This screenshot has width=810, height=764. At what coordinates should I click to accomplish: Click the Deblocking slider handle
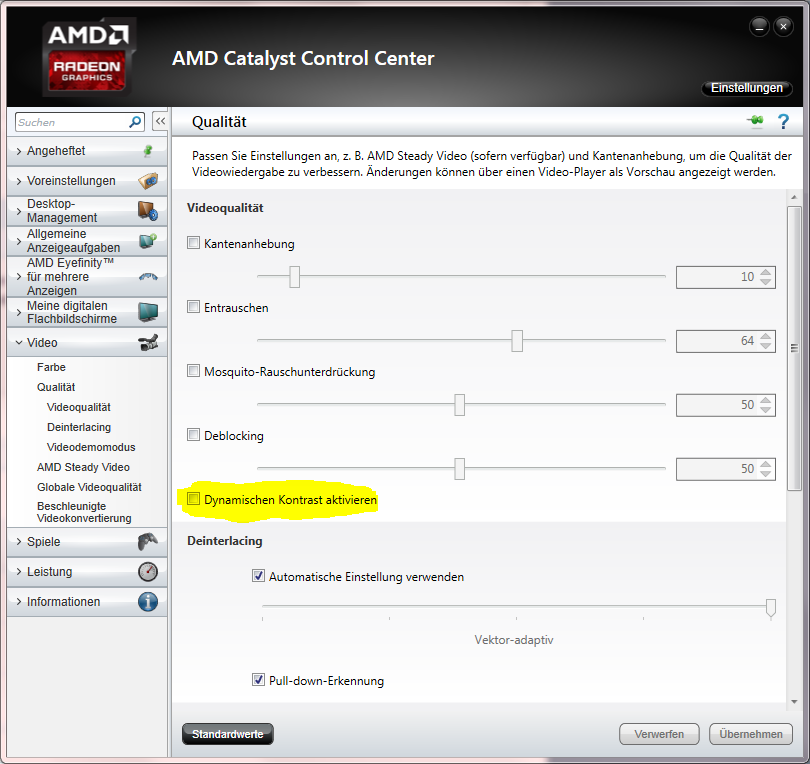[x=459, y=469]
